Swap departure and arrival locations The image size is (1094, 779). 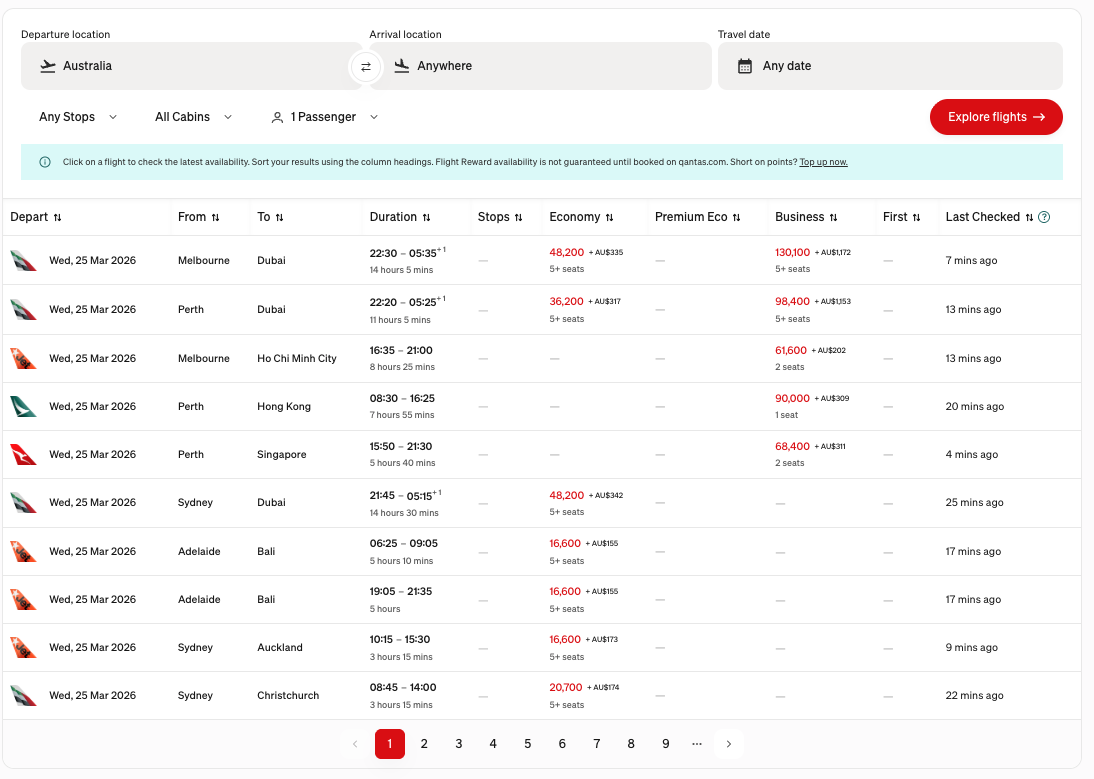click(366, 66)
